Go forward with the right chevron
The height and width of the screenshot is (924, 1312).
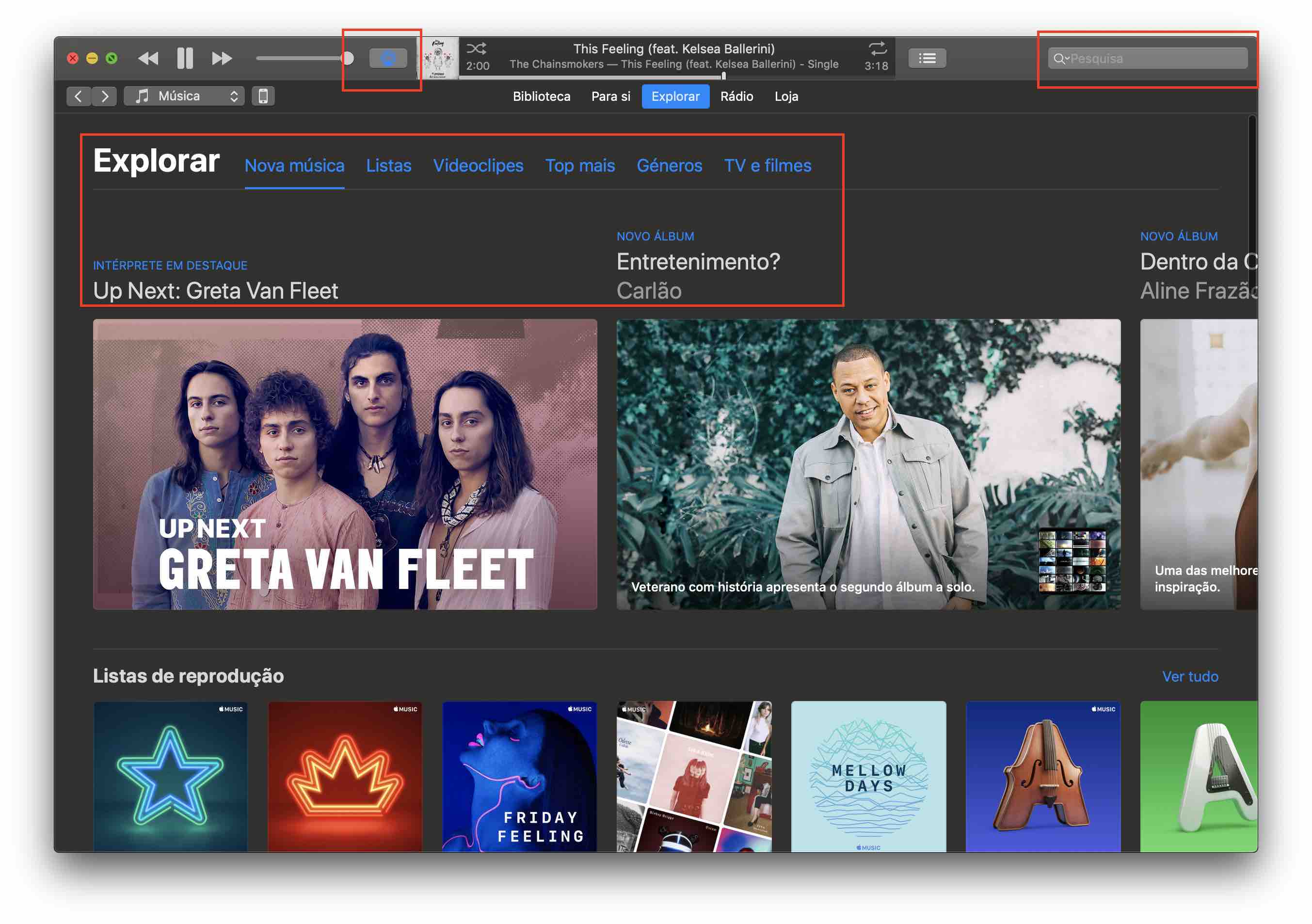pyautogui.click(x=105, y=96)
